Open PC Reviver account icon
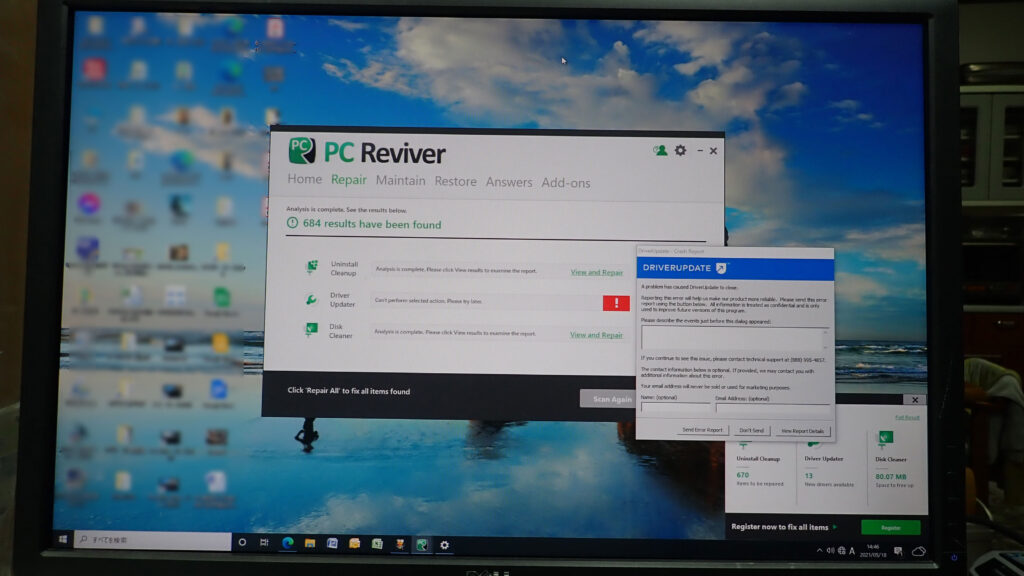 coord(660,150)
